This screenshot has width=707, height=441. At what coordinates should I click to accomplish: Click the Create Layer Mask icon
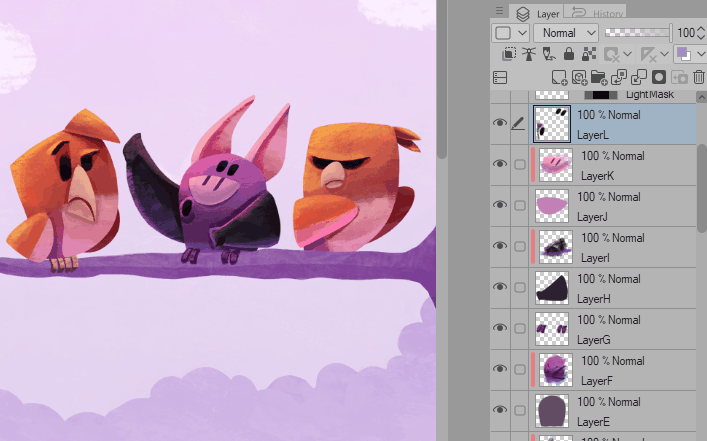(659, 77)
